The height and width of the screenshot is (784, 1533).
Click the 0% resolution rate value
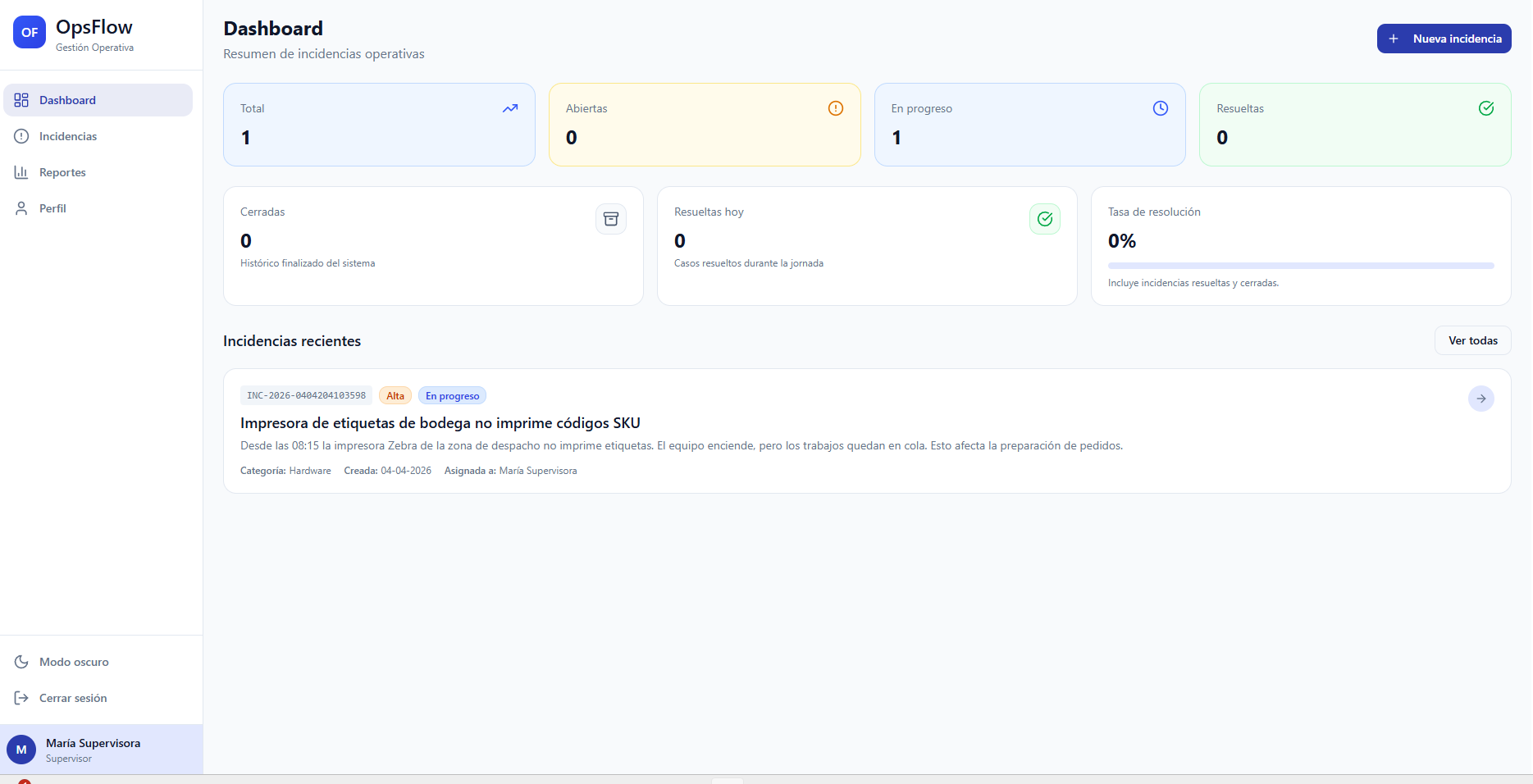coord(1122,241)
